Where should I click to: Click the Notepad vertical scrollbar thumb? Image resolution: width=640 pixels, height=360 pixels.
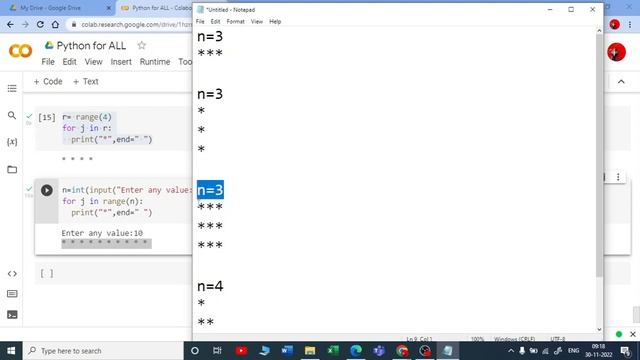[599, 155]
